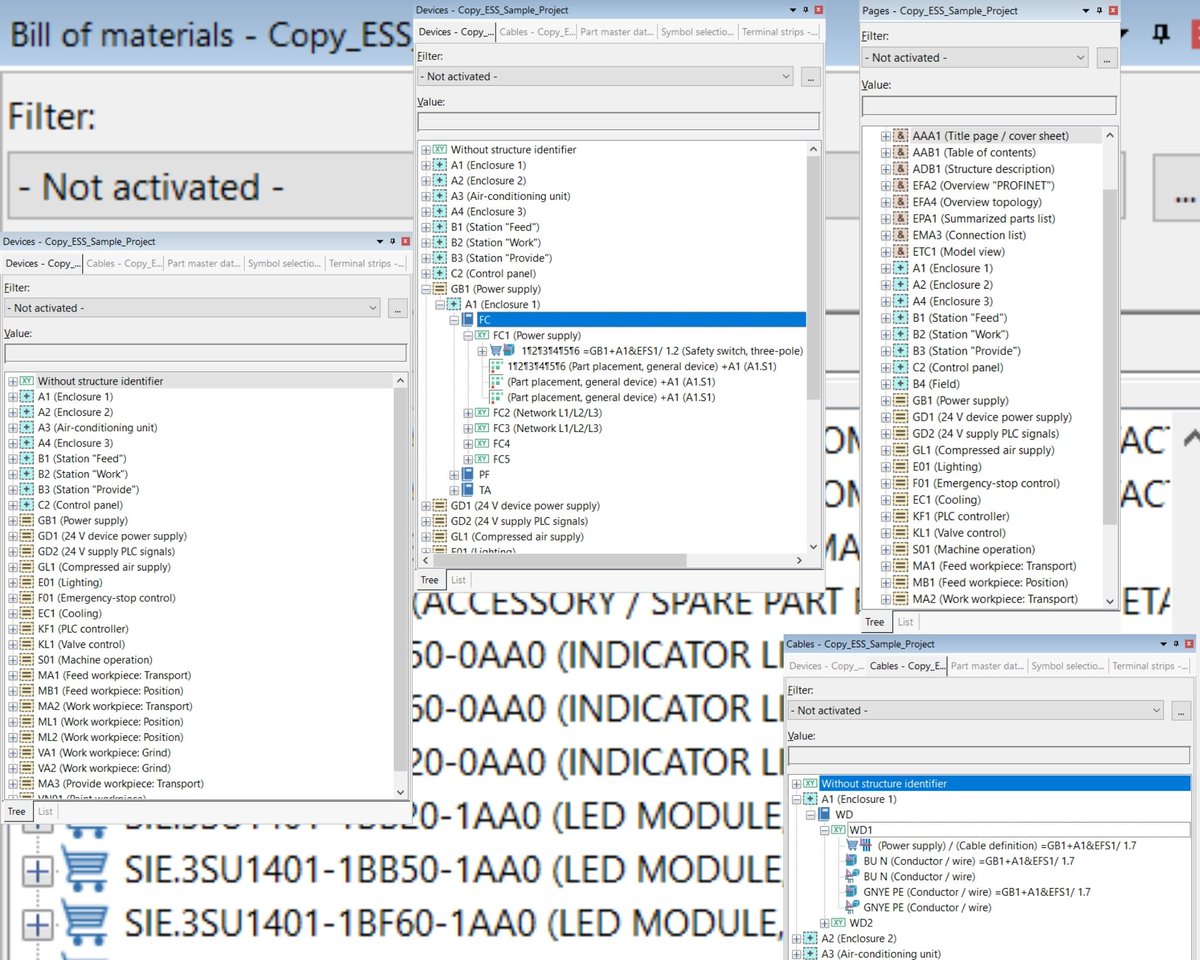Select A2 (Enclosure 2) in Cables window
This screenshot has height=960, width=1200.
tap(858, 939)
